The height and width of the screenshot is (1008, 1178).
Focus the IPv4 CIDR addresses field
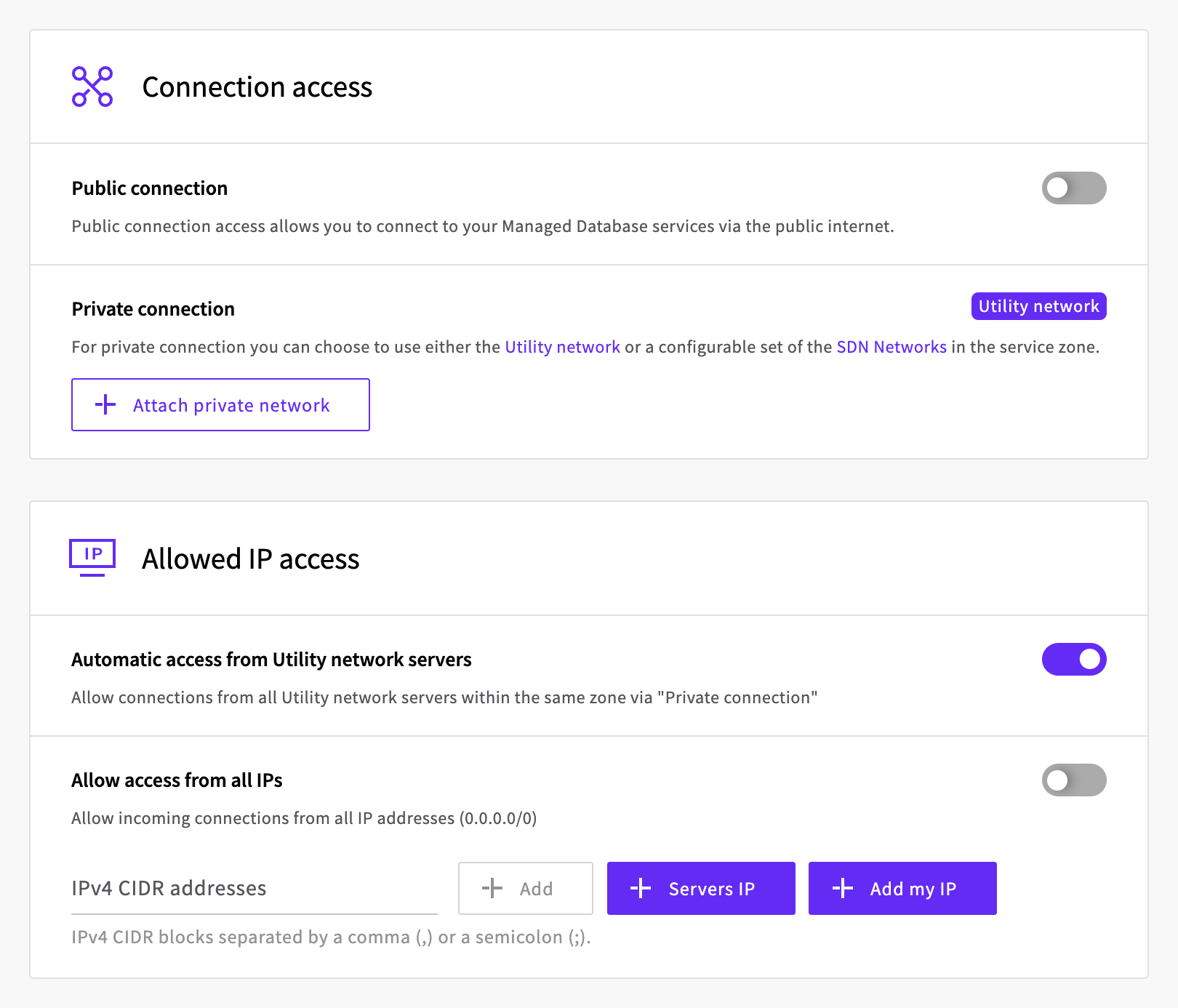point(254,888)
